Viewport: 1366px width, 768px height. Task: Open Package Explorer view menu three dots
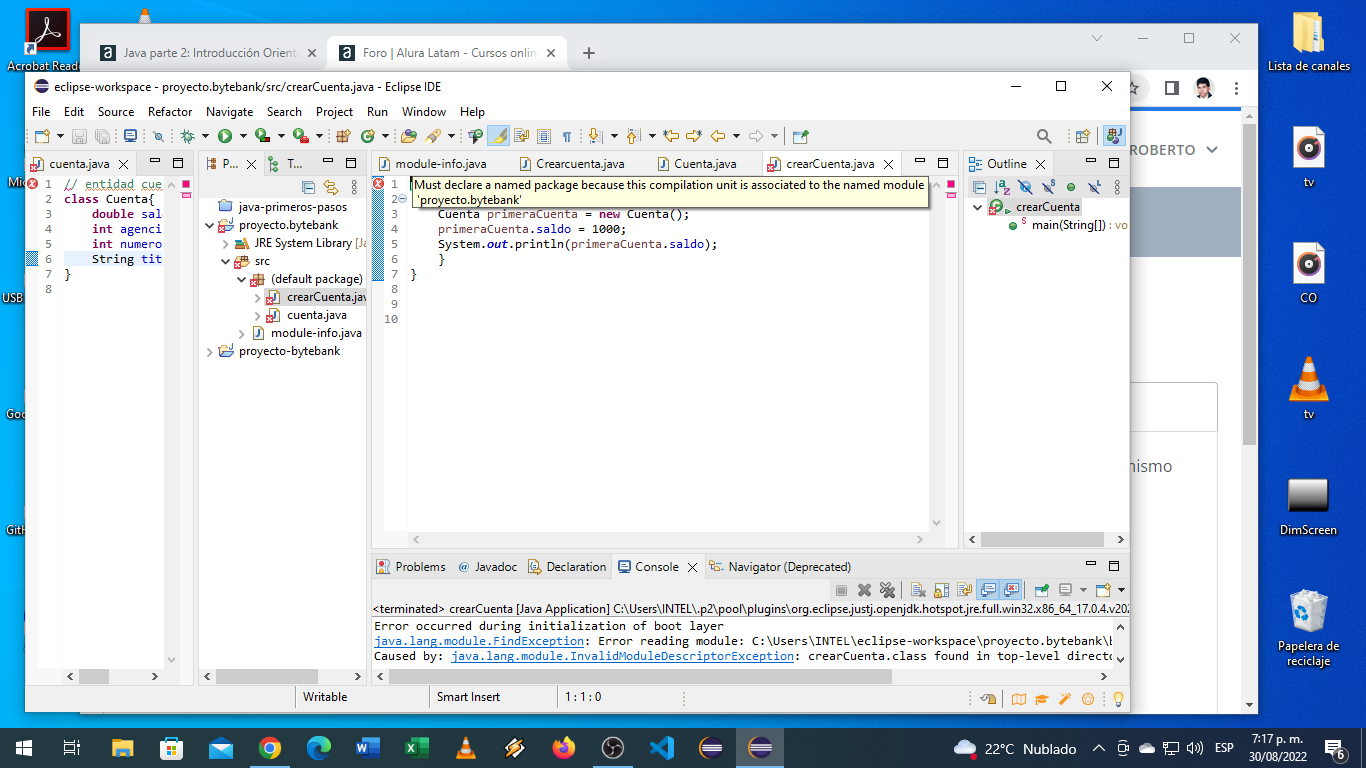(x=354, y=187)
